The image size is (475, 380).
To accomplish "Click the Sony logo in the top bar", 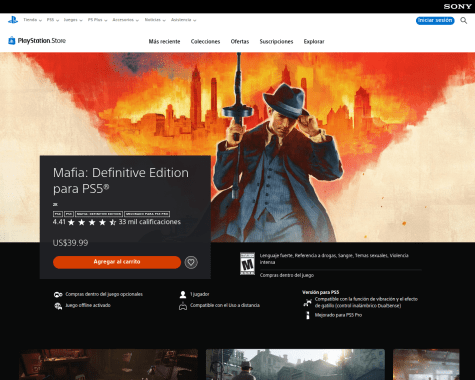I will coord(457,6).
